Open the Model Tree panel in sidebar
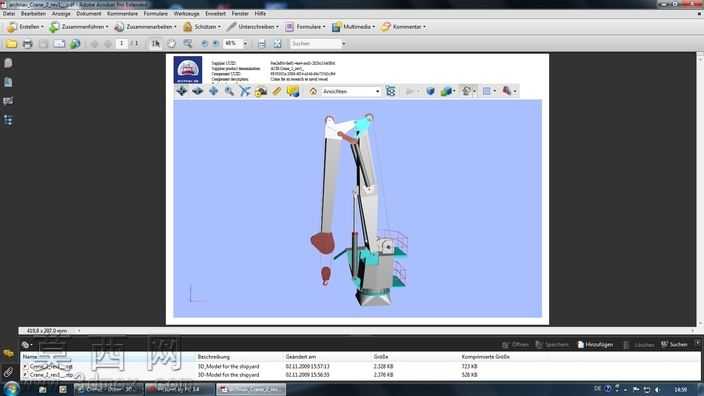 [x=8, y=120]
